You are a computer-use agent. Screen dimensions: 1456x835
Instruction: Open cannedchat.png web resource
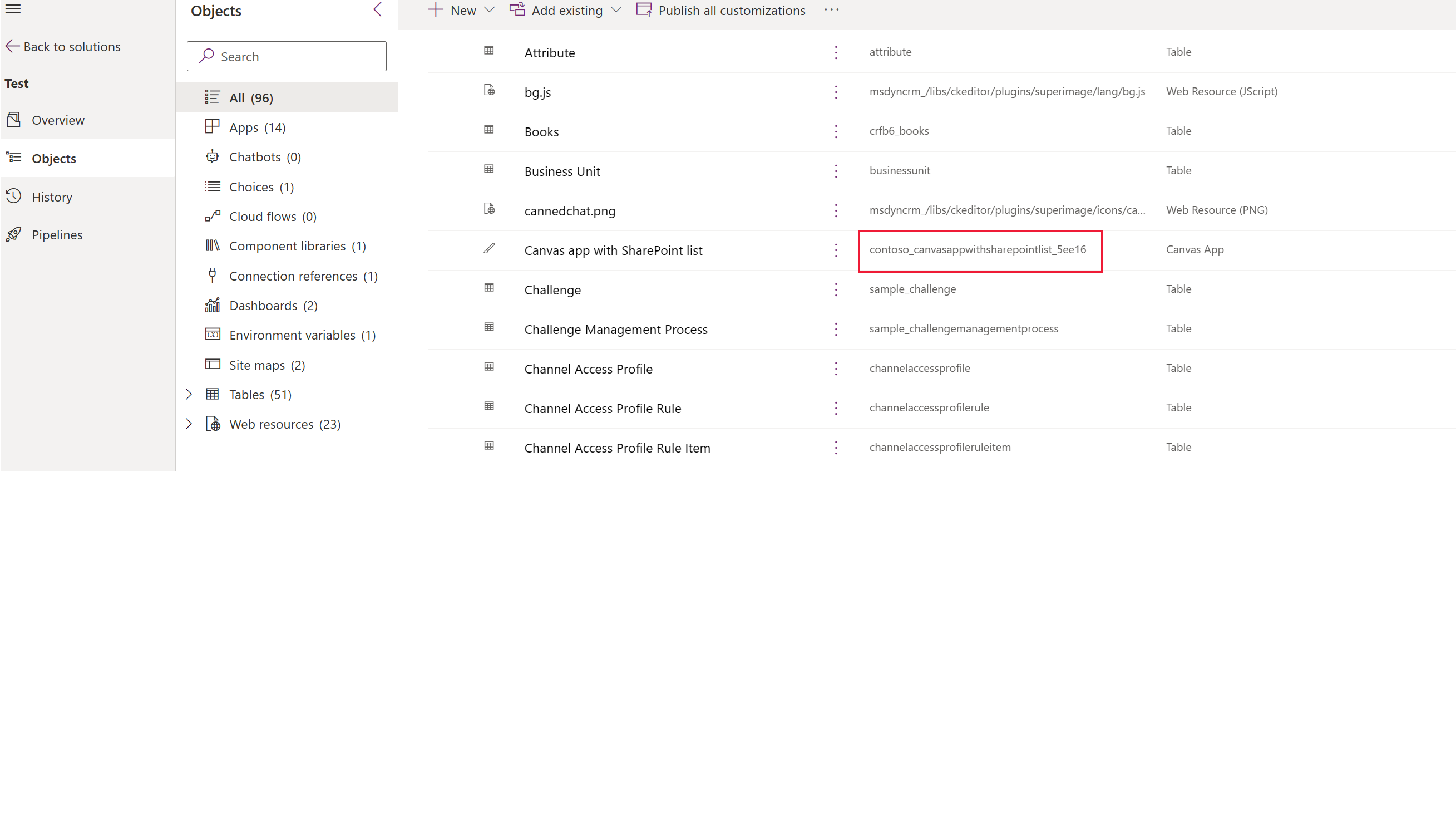(x=570, y=211)
